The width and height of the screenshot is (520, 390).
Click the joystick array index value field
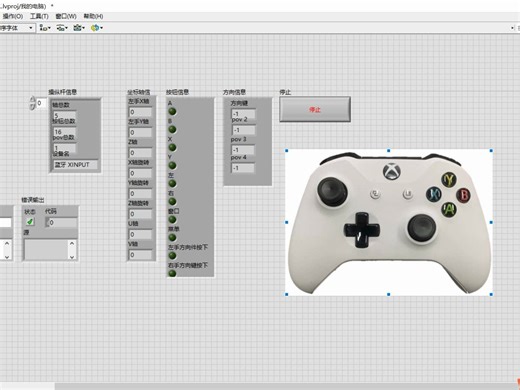pyautogui.click(x=41, y=103)
